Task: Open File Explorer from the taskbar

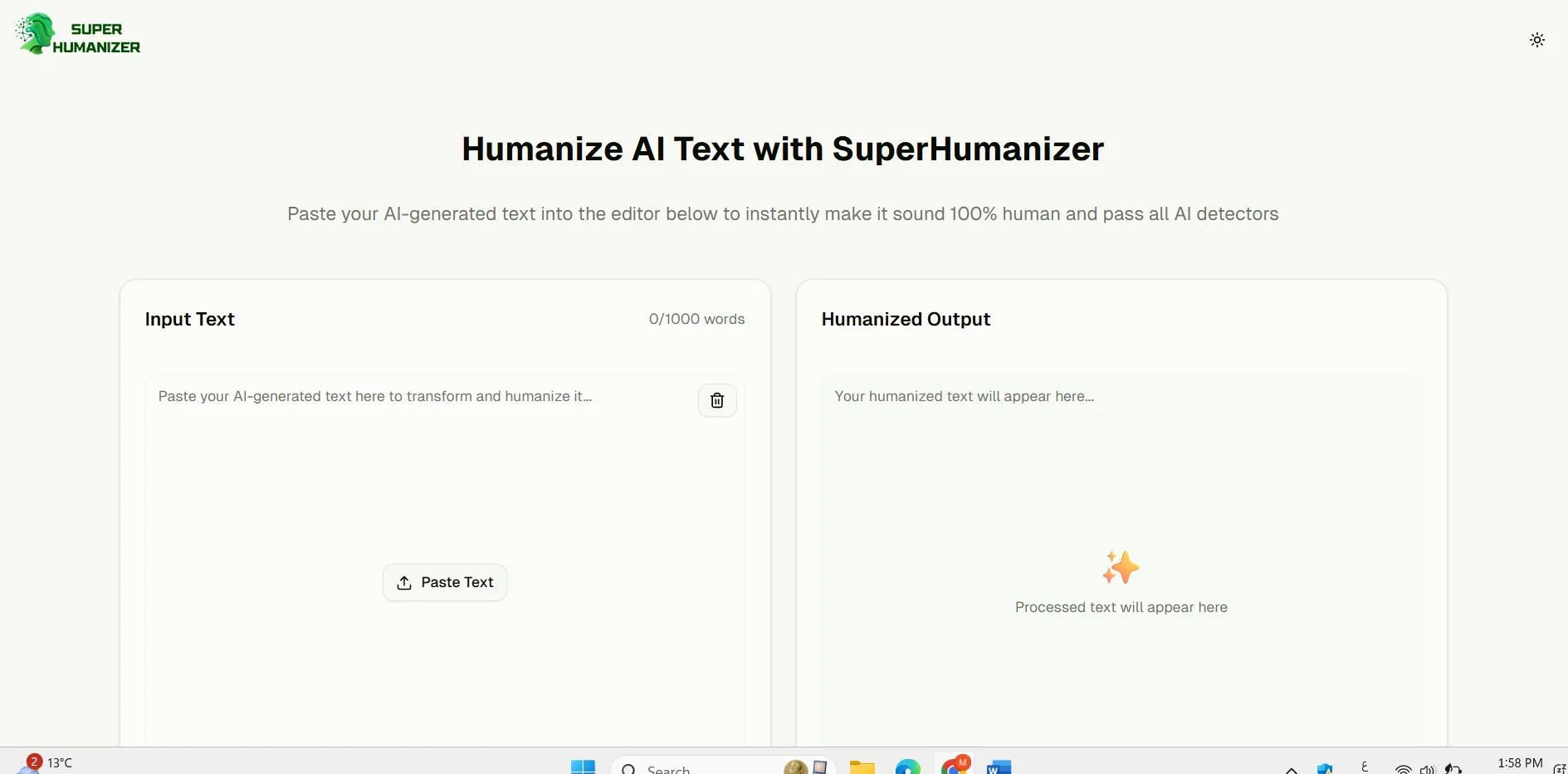Action: click(x=862, y=767)
